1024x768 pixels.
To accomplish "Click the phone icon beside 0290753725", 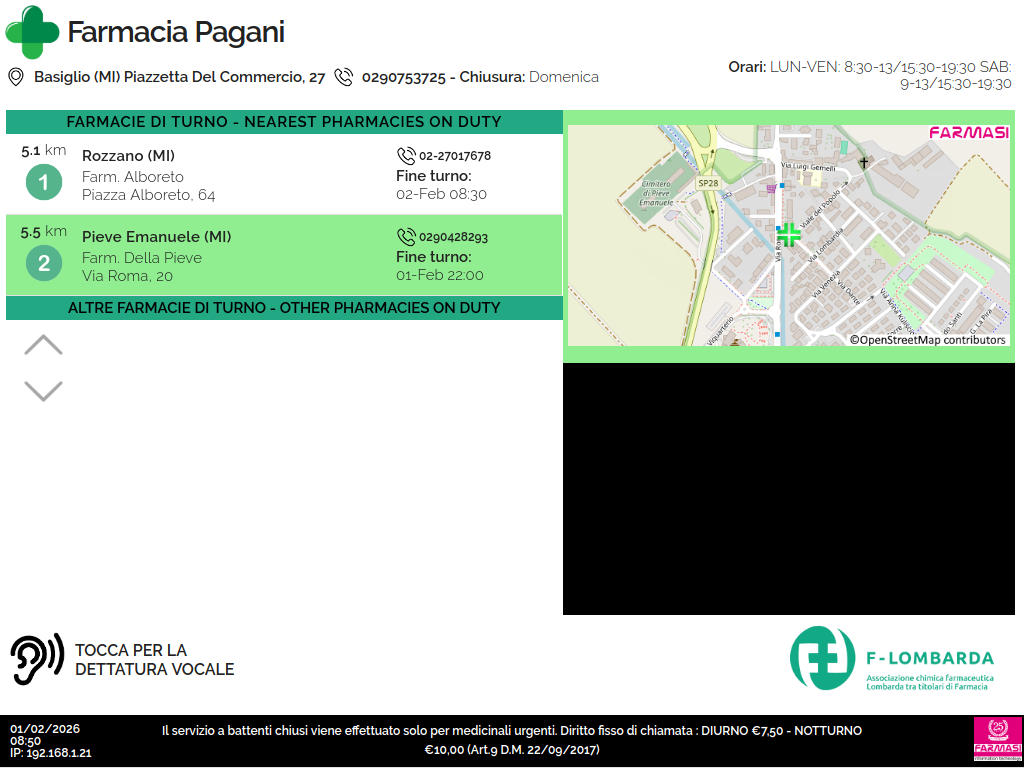I will tap(344, 77).
